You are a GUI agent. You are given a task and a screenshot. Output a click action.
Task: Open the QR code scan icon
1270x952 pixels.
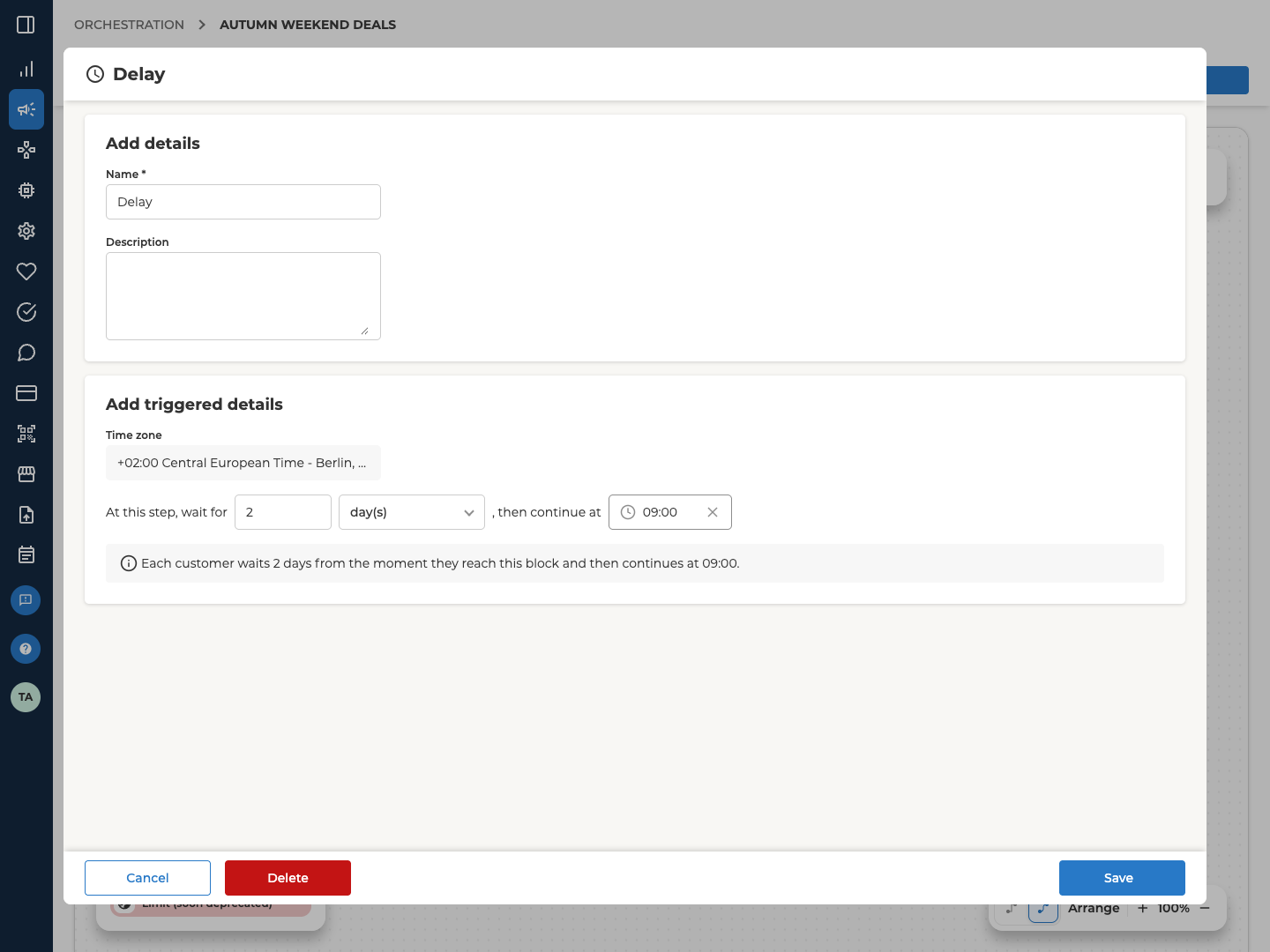coord(26,434)
